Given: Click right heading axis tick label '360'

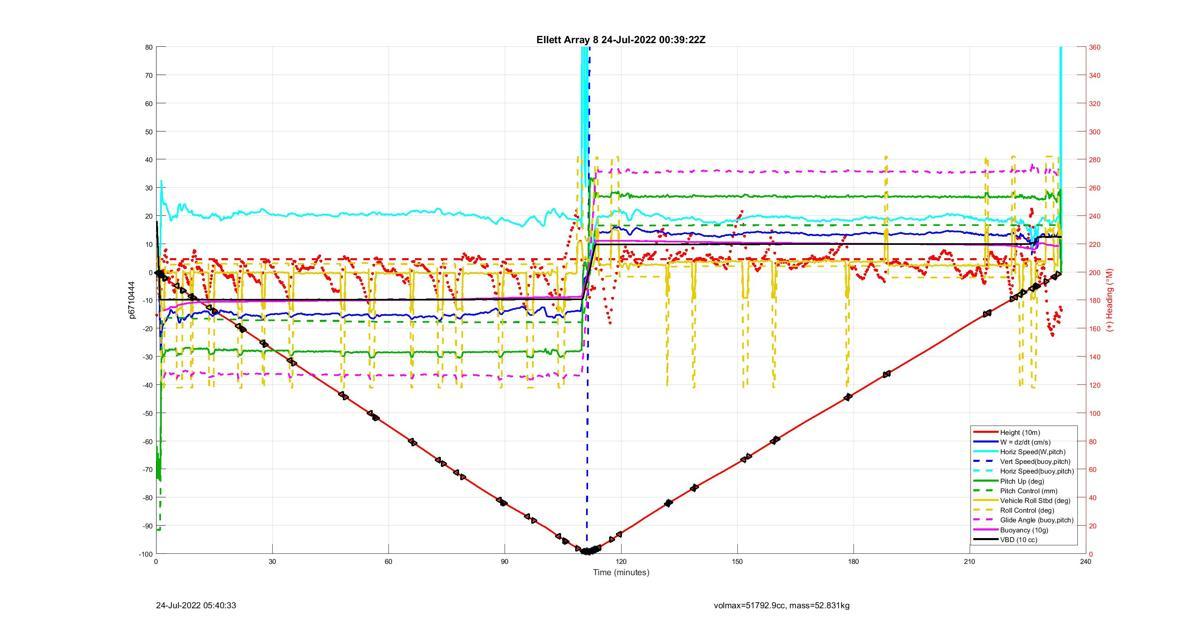Looking at the screenshot, I should click(x=1095, y=47).
